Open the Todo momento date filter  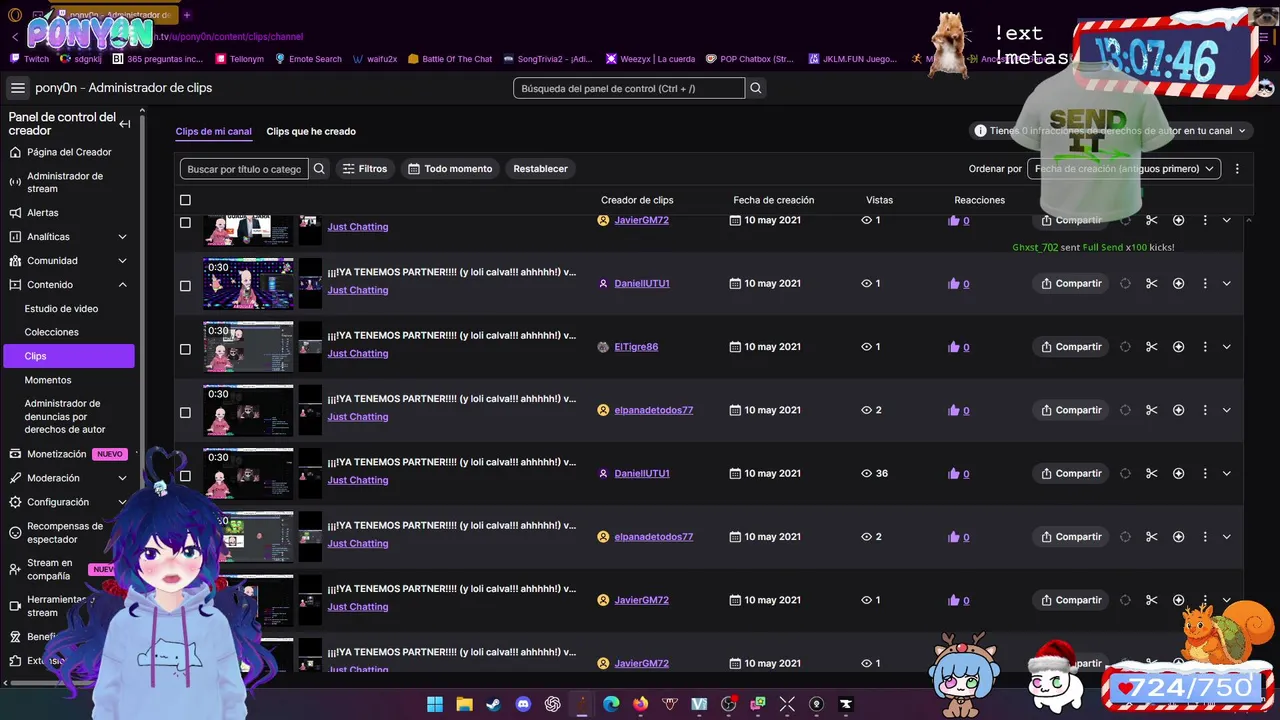click(450, 169)
